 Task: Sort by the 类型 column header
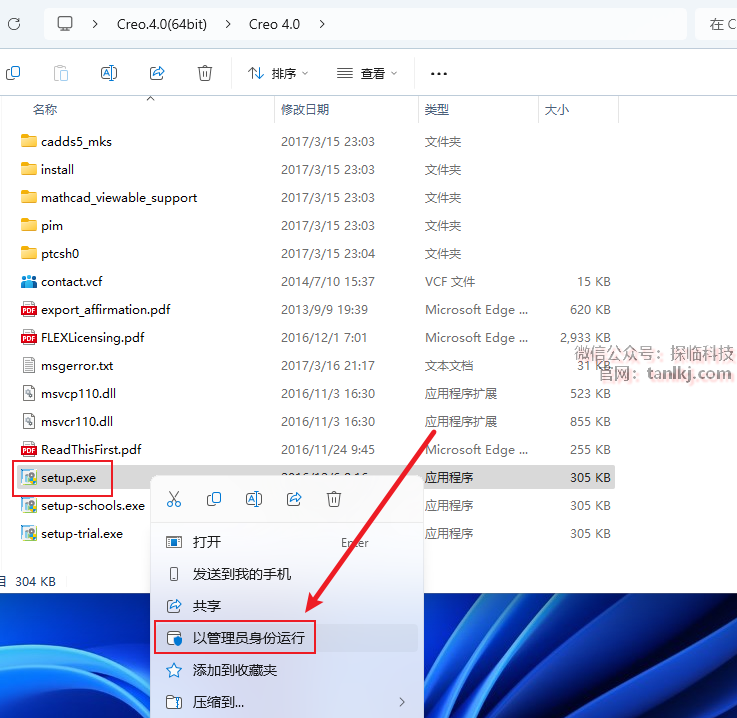[437, 109]
